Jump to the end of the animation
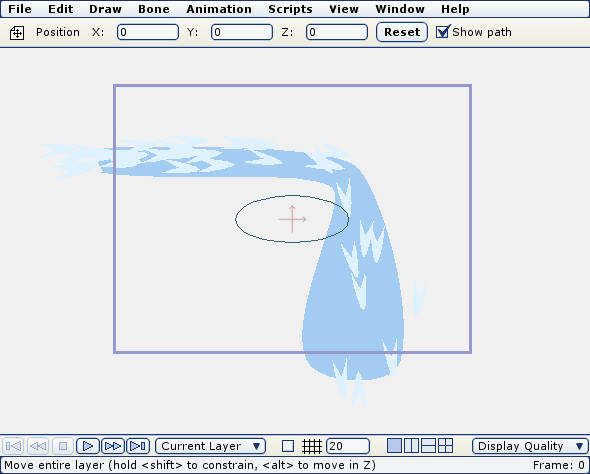Viewport: 590px width, 474px height. pyautogui.click(x=138, y=446)
